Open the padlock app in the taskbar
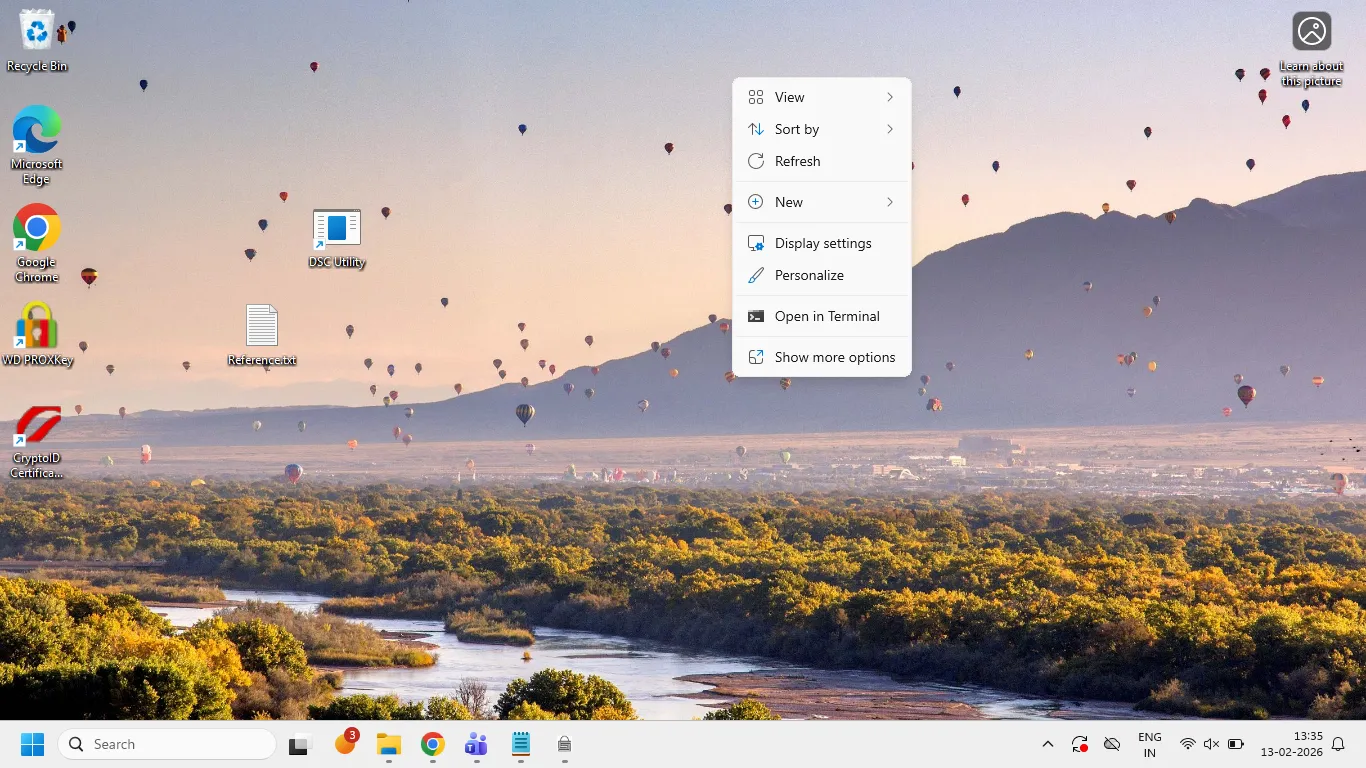The height and width of the screenshot is (768, 1366). pyautogui.click(x=564, y=744)
